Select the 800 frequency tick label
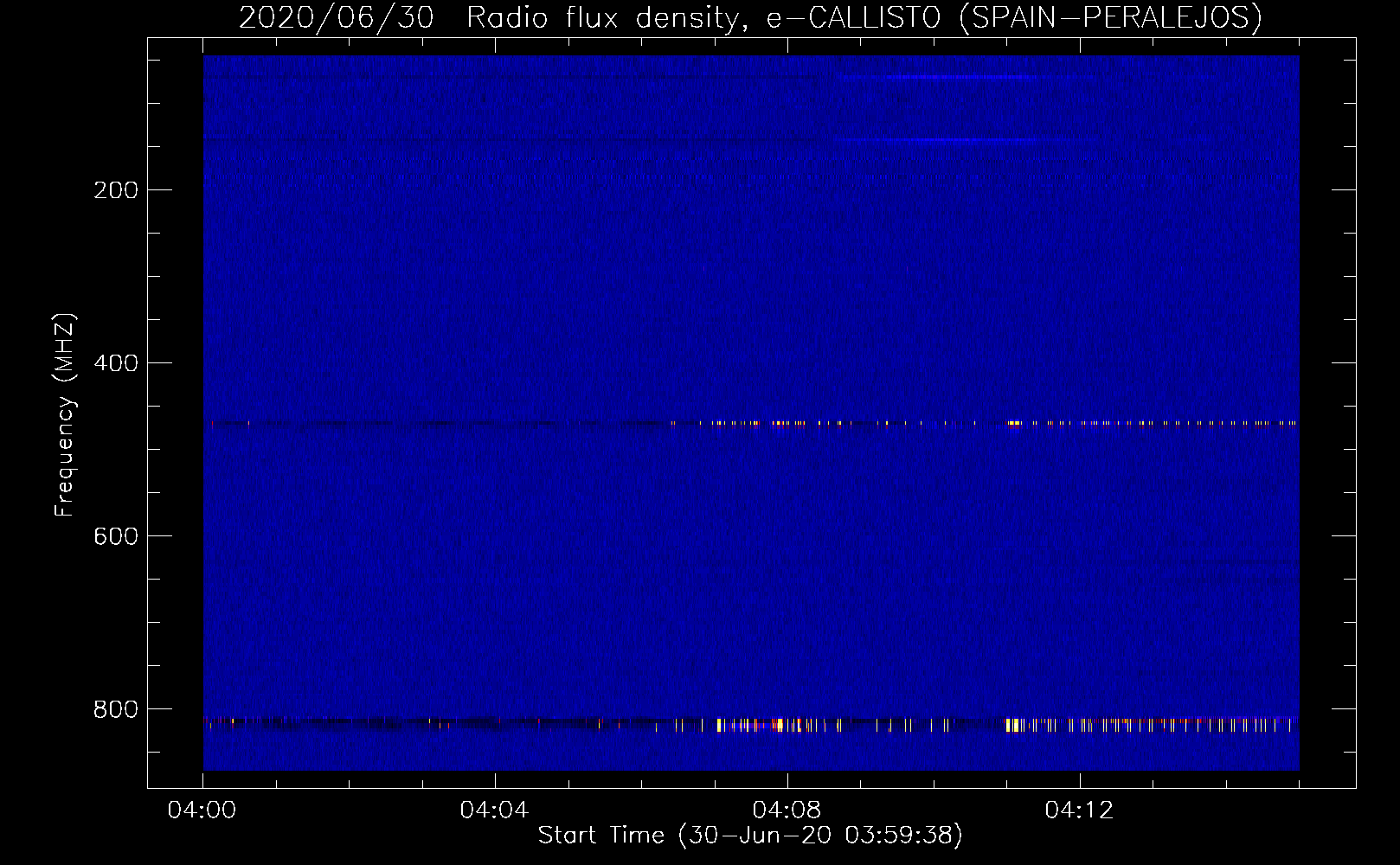Screen dimensions: 1400x865 116,709
